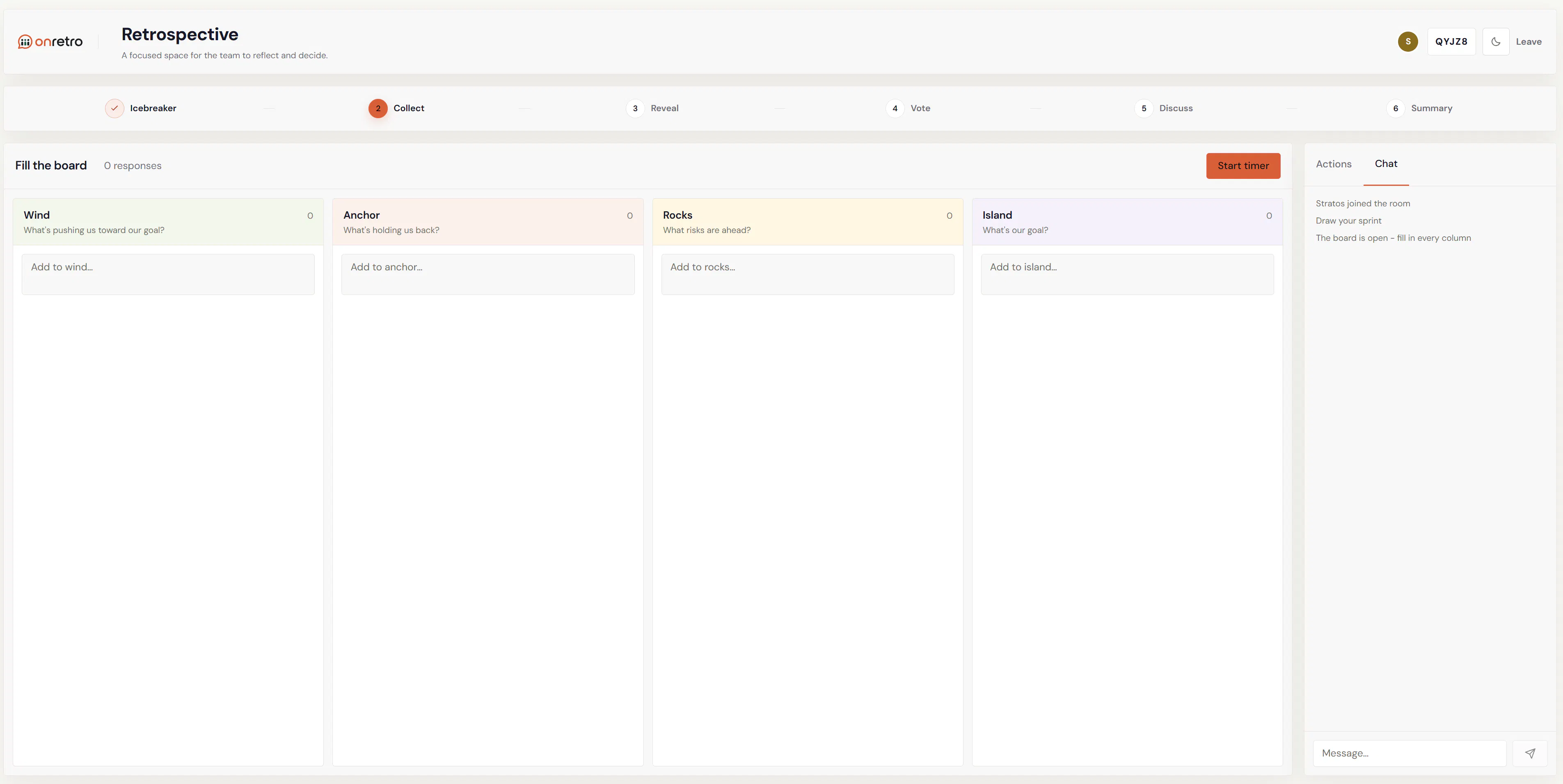Focus the Add to rocks input
This screenshot has height=784, width=1563.
(x=808, y=274)
